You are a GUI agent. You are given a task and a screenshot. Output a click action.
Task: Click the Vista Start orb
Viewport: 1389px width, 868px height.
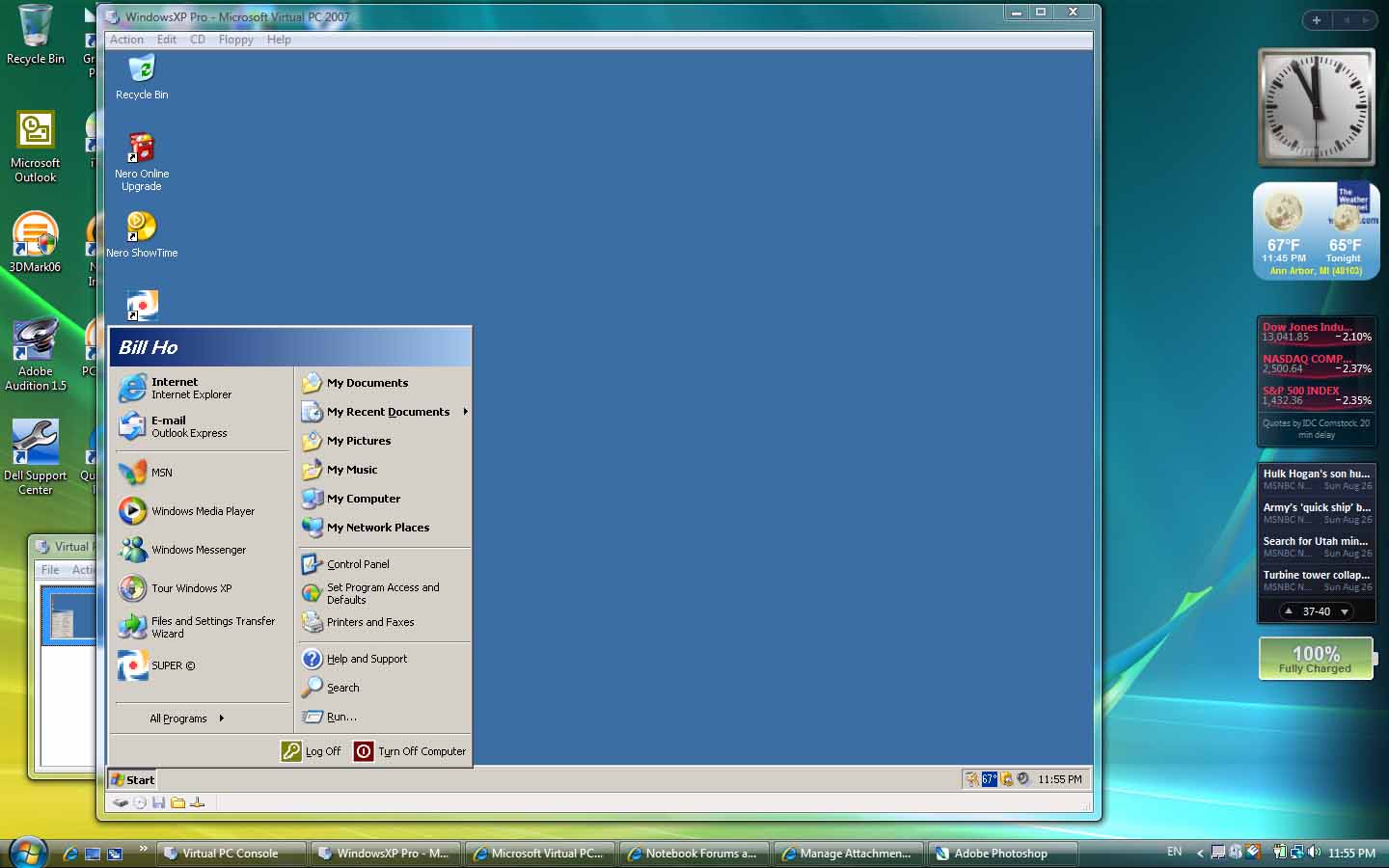tap(28, 853)
